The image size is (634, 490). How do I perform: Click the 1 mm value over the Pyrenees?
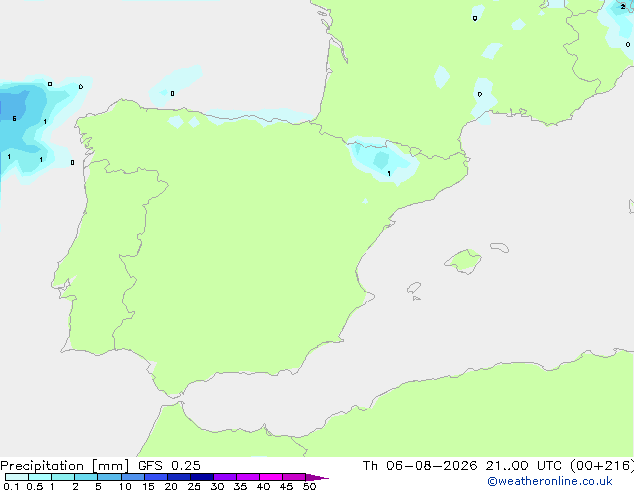pos(389,173)
